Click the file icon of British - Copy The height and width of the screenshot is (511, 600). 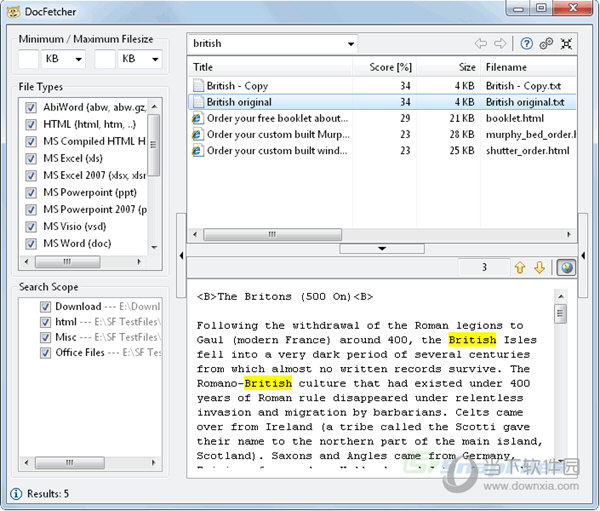pos(198,85)
